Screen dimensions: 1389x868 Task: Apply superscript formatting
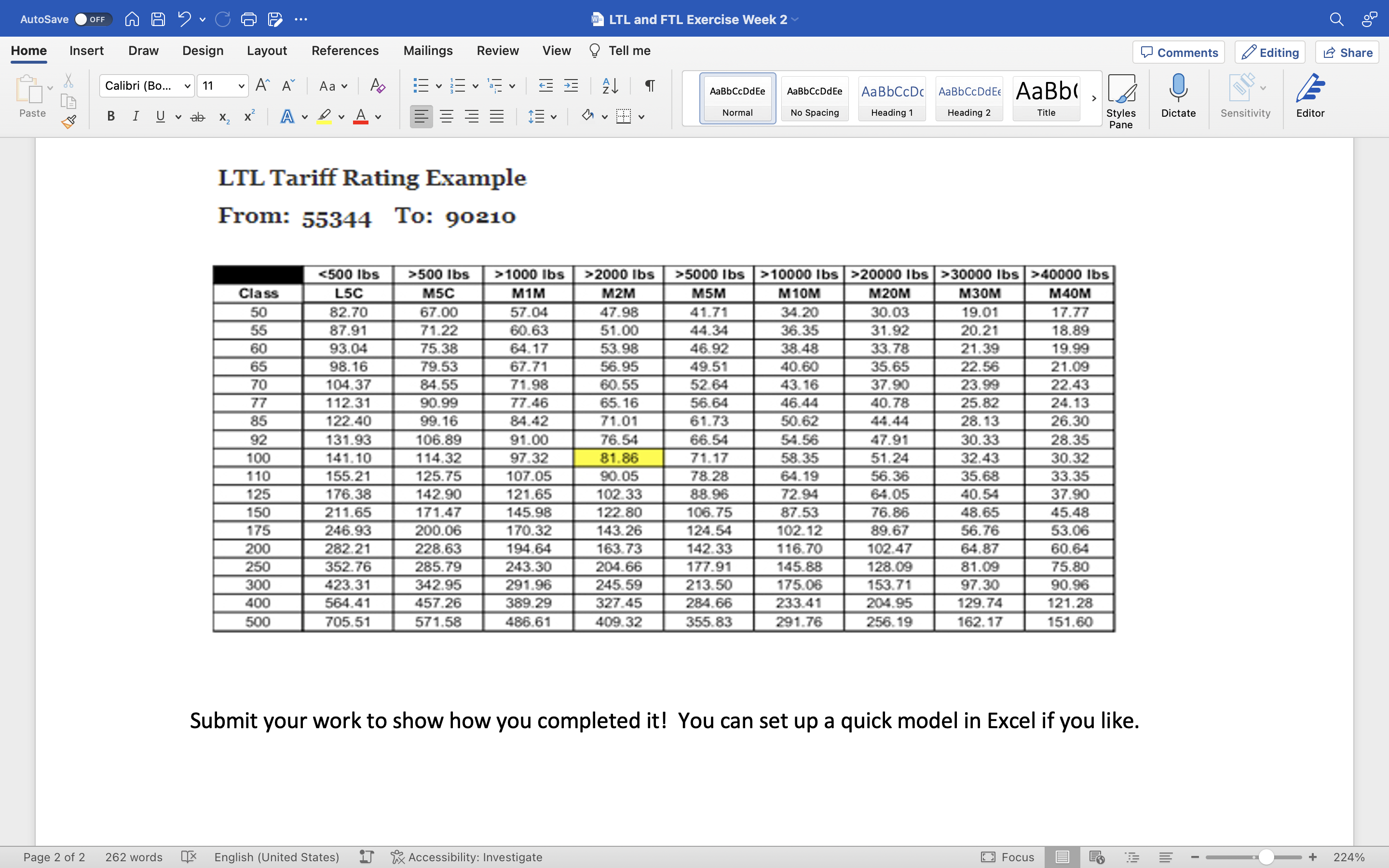click(248, 117)
